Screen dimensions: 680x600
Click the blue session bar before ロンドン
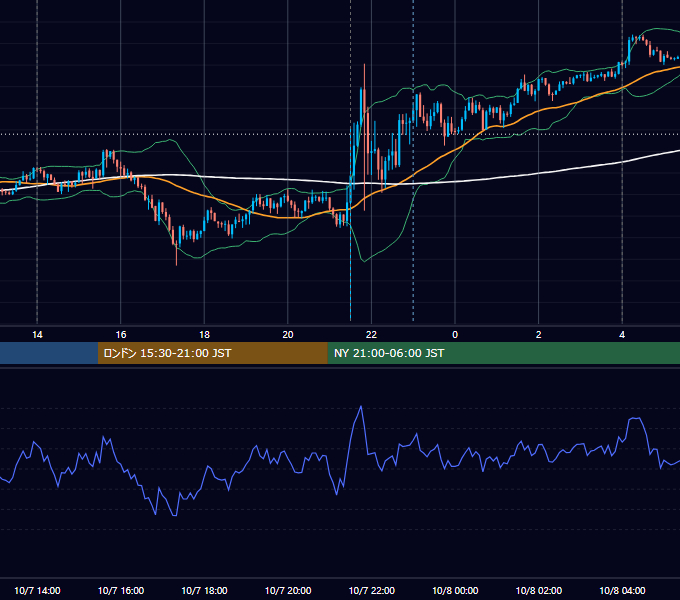(49, 353)
